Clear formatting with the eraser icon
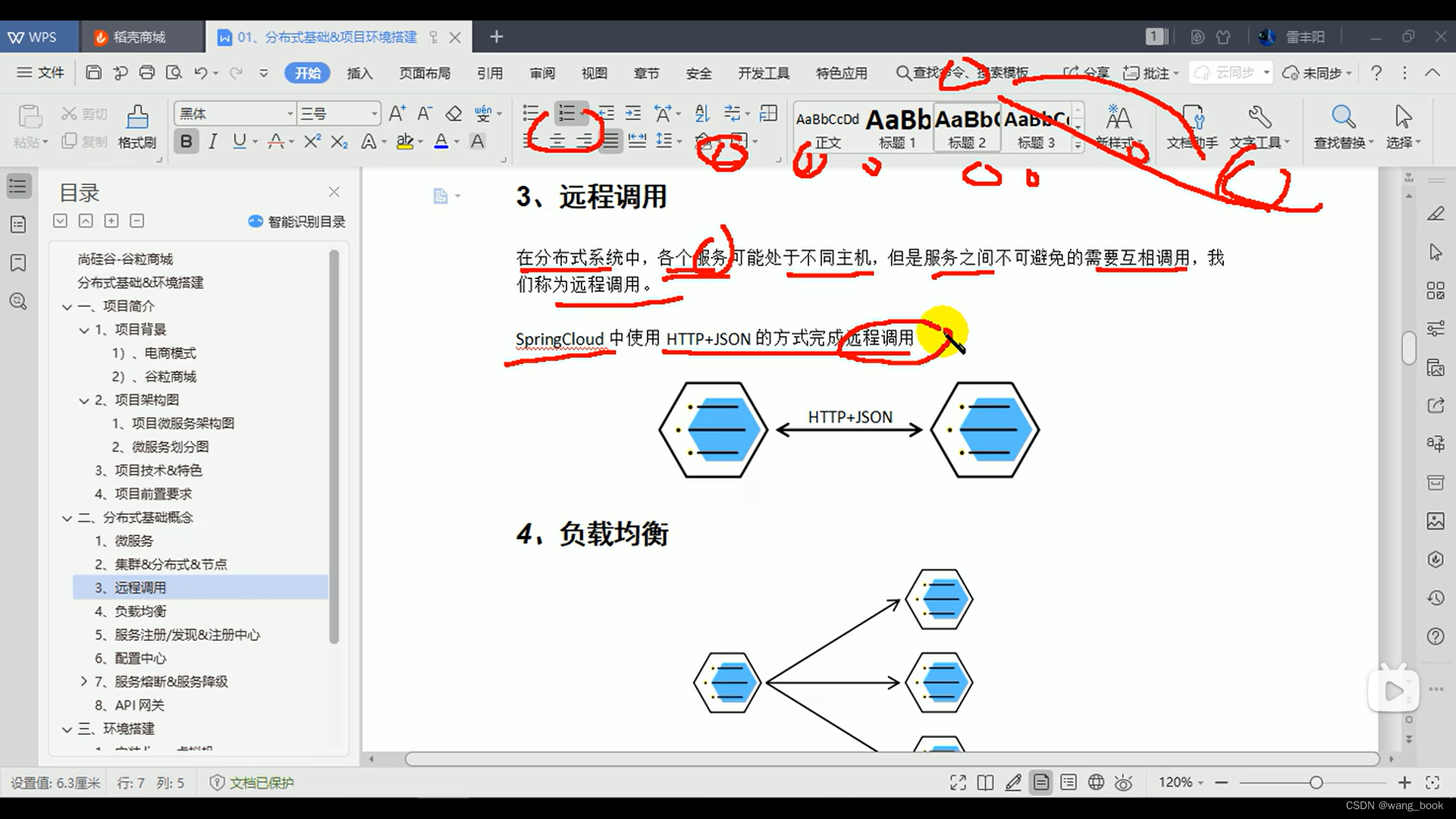 point(453,113)
